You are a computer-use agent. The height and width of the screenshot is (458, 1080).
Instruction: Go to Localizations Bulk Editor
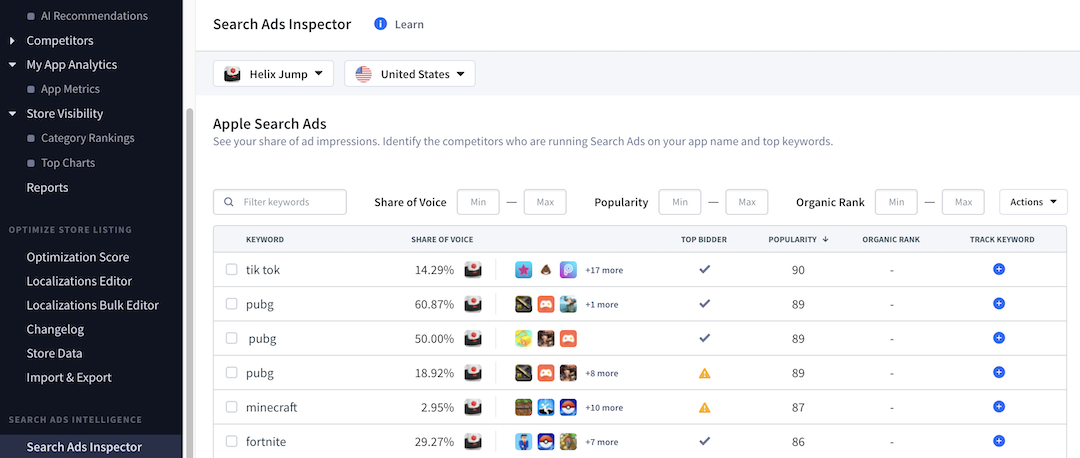pos(92,305)
